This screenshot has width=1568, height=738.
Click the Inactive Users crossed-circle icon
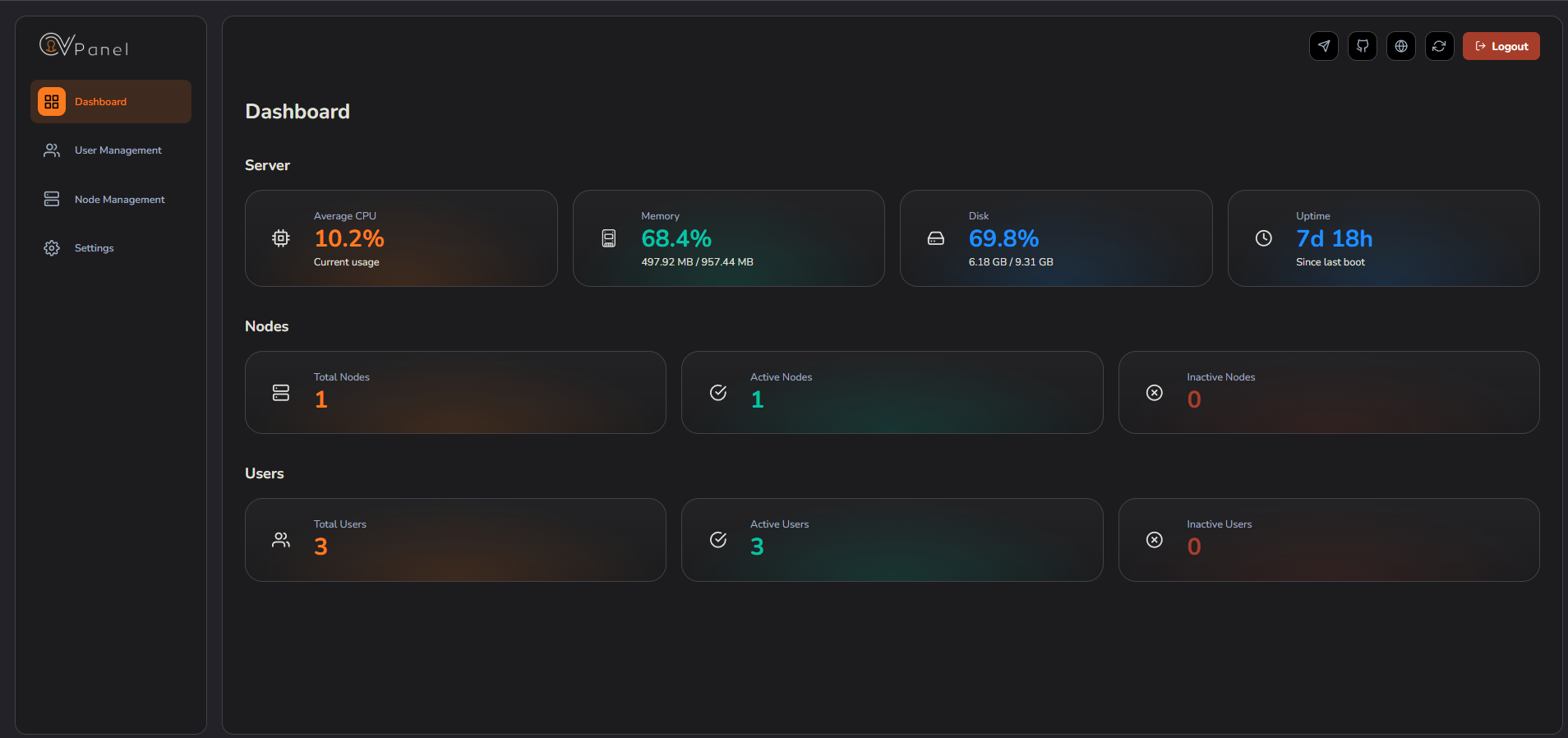click(x=1154, y=540)
